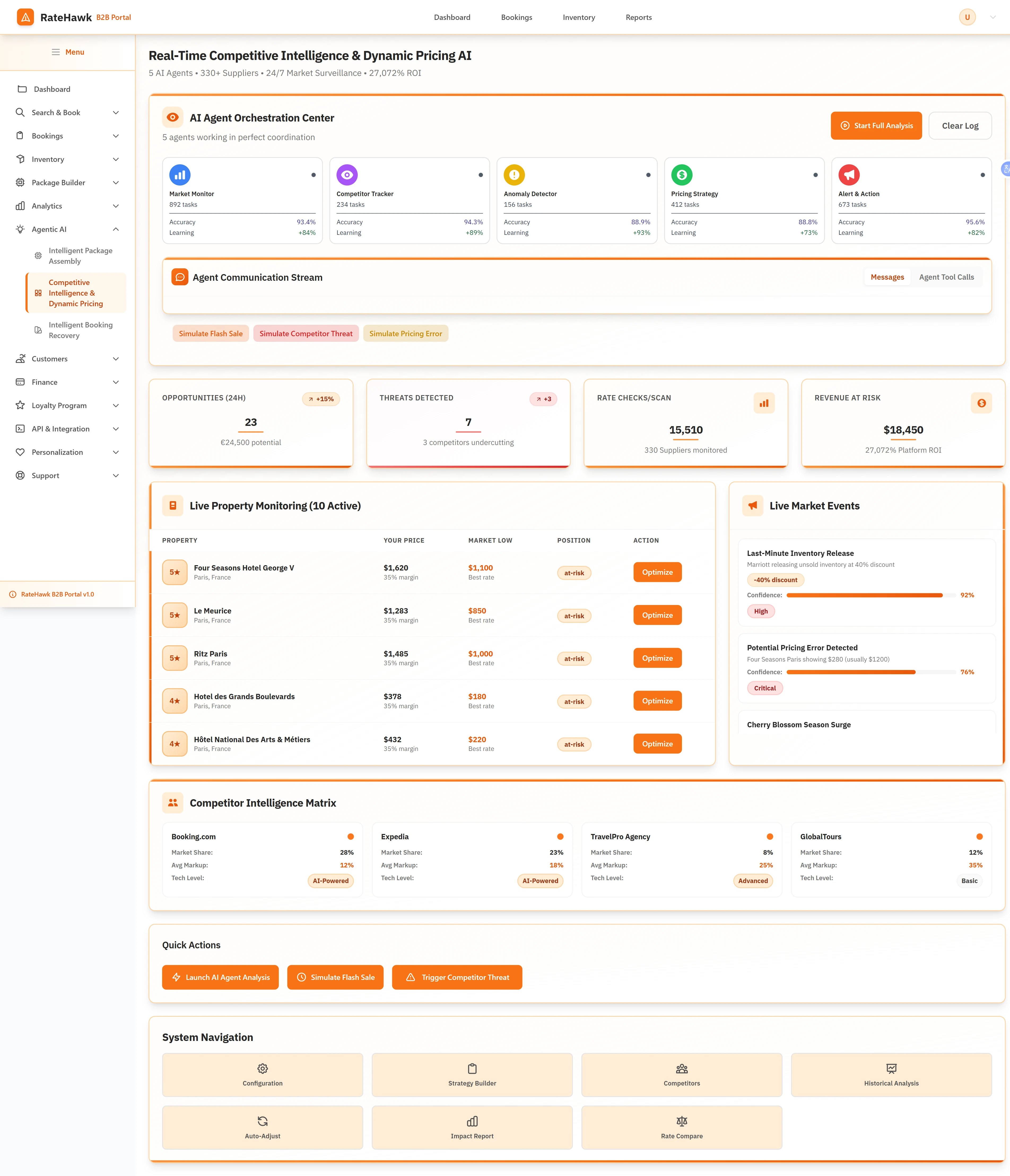Open the Rate Compare tool
This screenshot has height=1176, width=1010.
681,1127
